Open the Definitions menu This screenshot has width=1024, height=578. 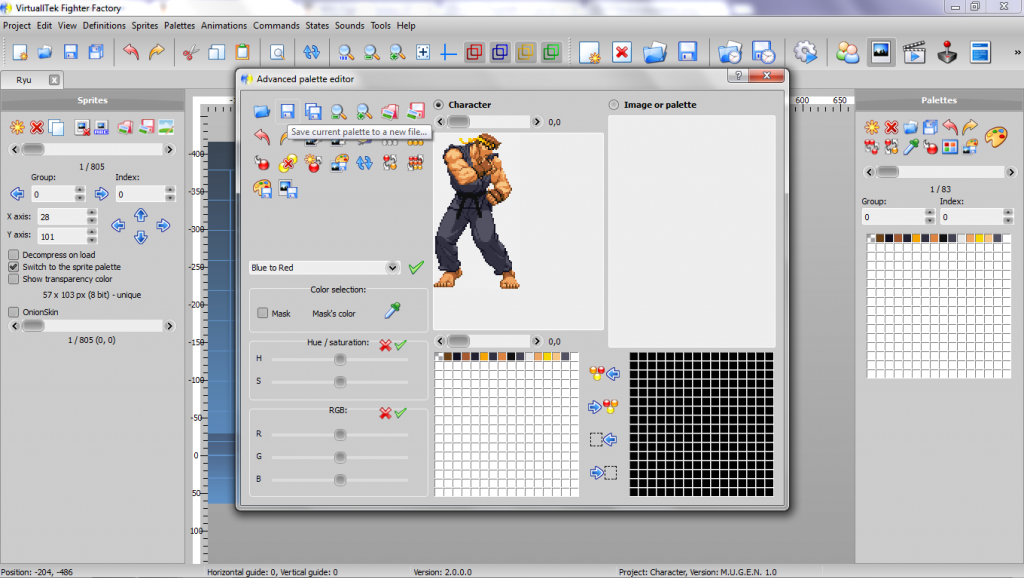coord(104,25)
